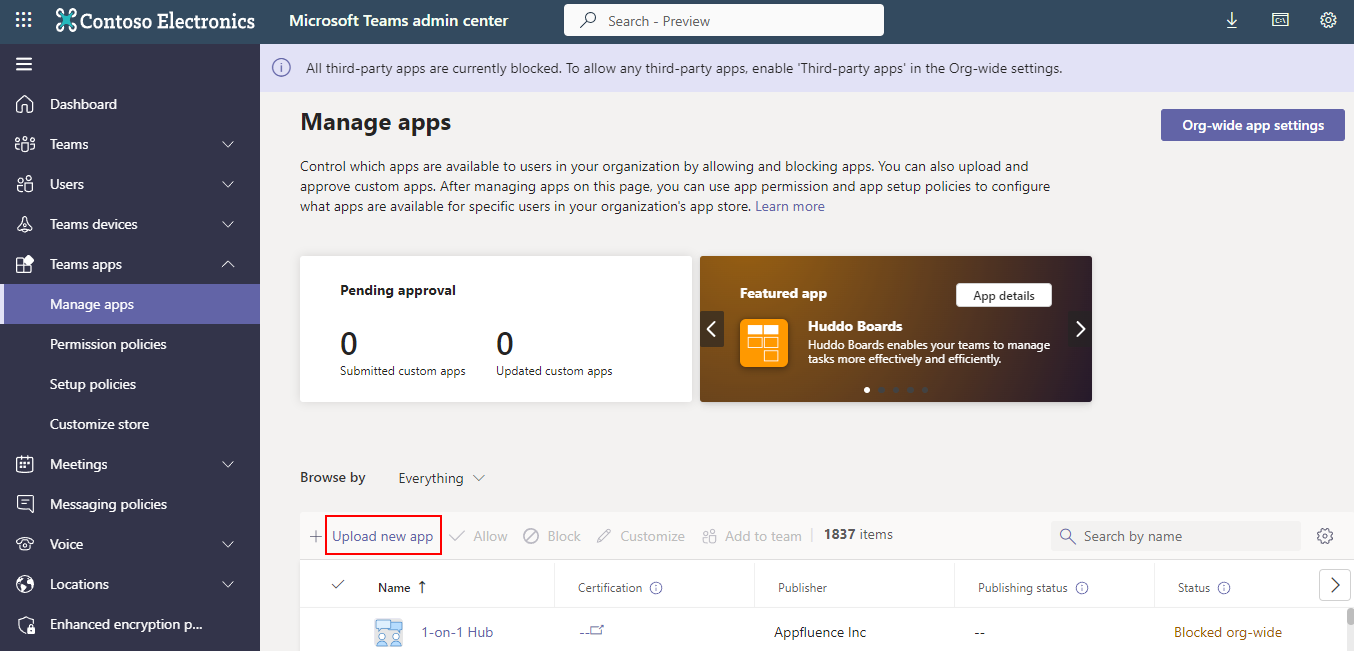The width and height of the screenshot is (1354, 651).
Task: Click the Dashboard home icon
Action: [25, 104]
